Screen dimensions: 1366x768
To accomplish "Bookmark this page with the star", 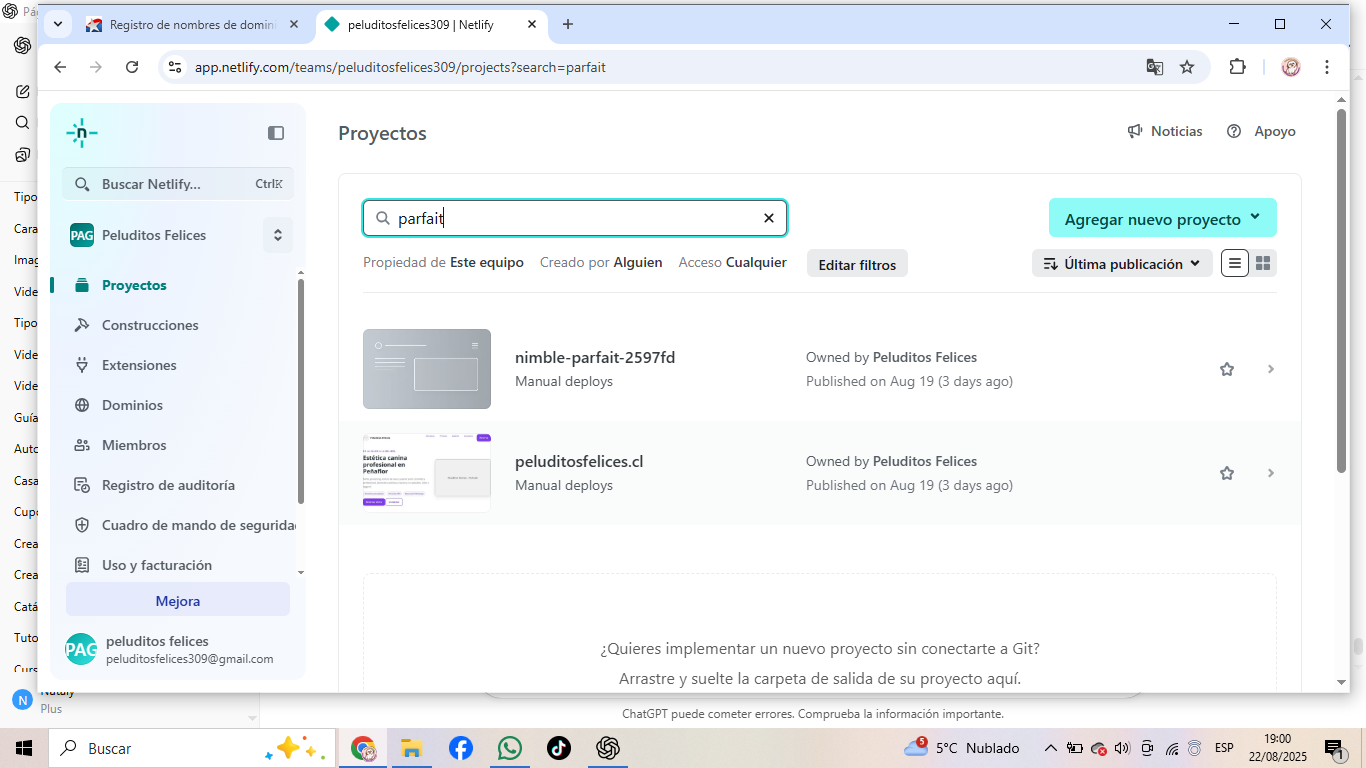I will (1187, 67).
